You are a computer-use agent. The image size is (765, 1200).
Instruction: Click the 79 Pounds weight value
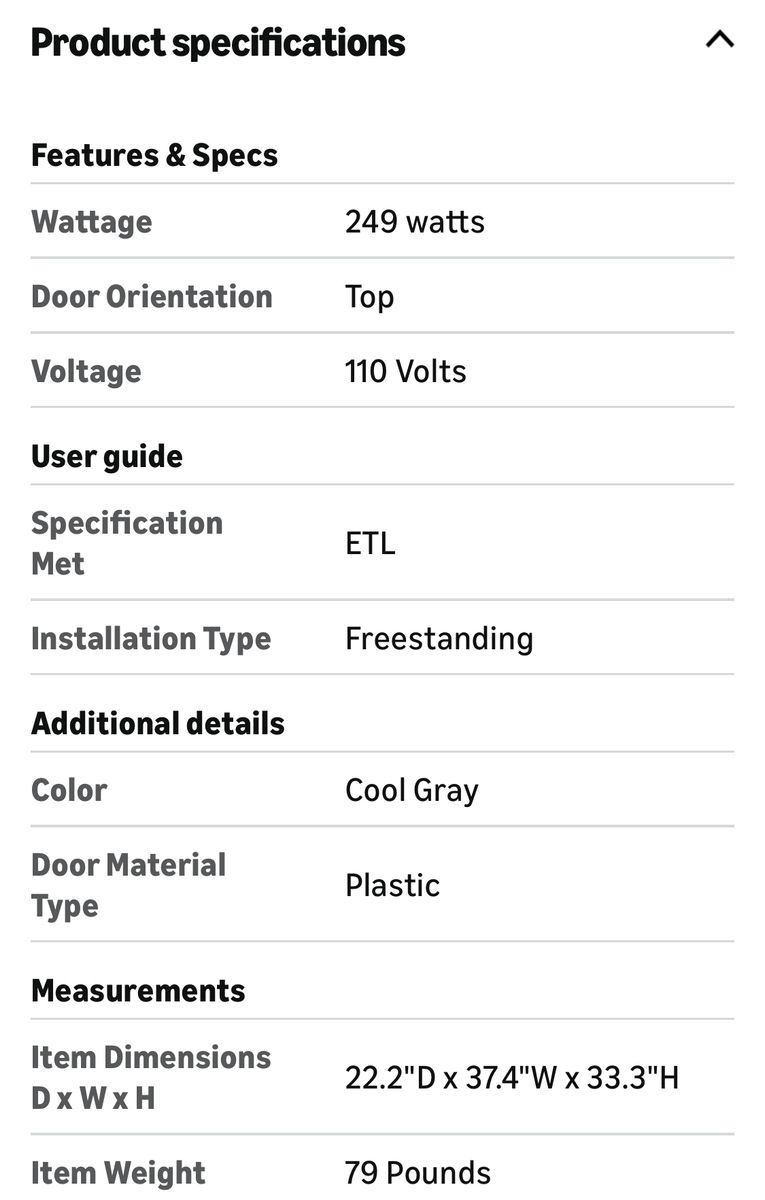[x=417, y=1172]
